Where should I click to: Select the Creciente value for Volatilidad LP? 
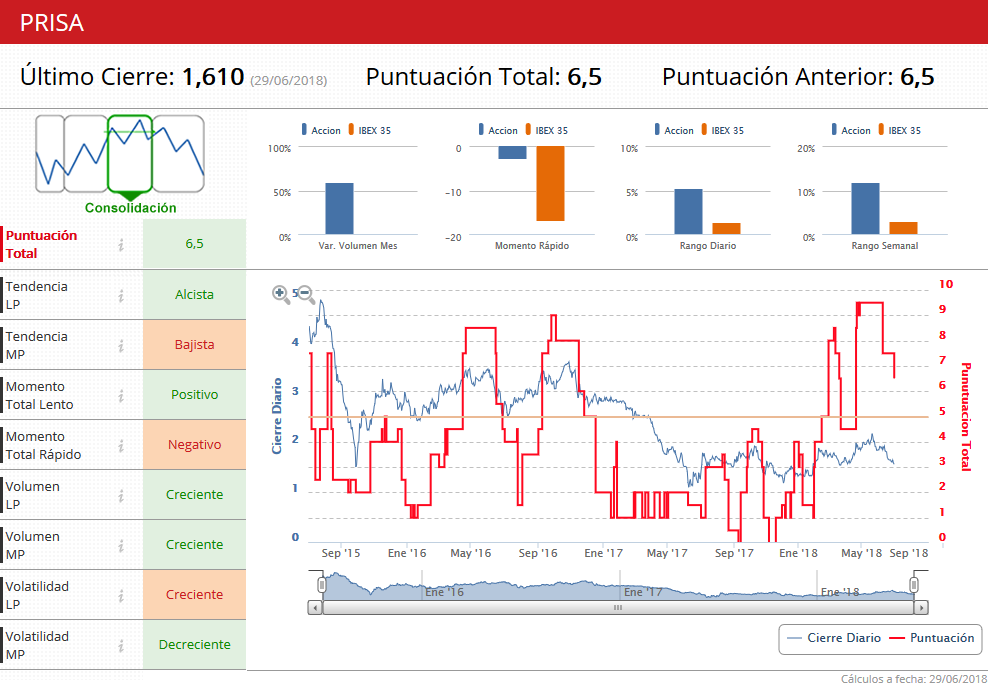click(194, 594)
